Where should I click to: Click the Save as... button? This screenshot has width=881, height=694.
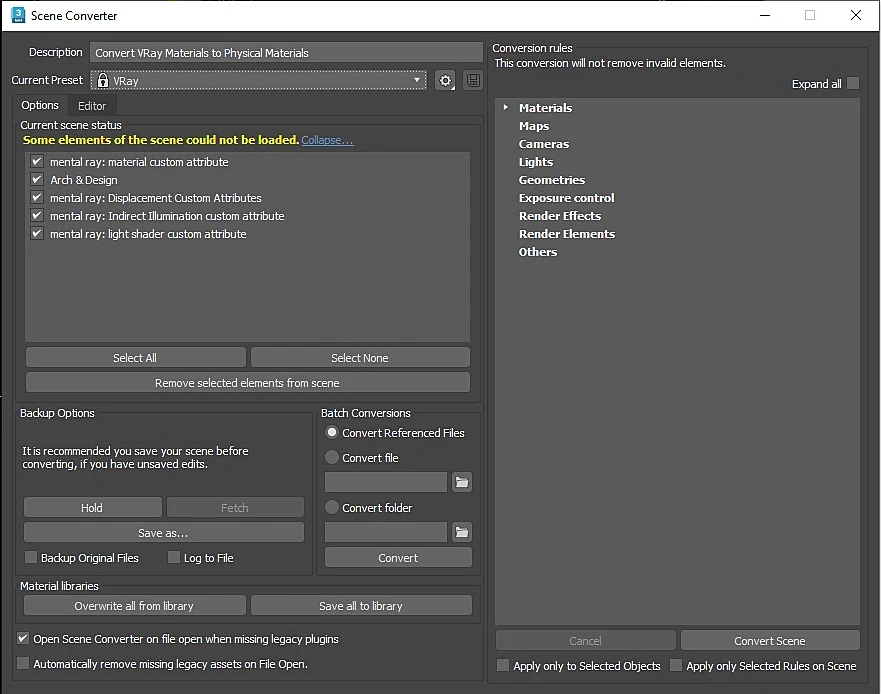pyautogui.click(x=164, y=533)
